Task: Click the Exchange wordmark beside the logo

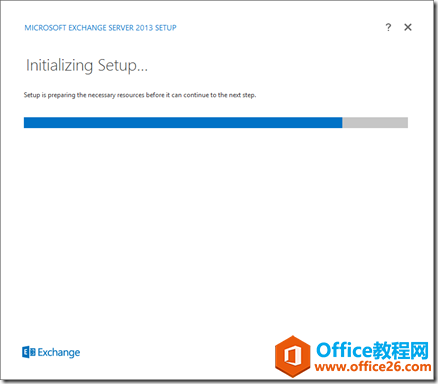Action: point(59,353)
